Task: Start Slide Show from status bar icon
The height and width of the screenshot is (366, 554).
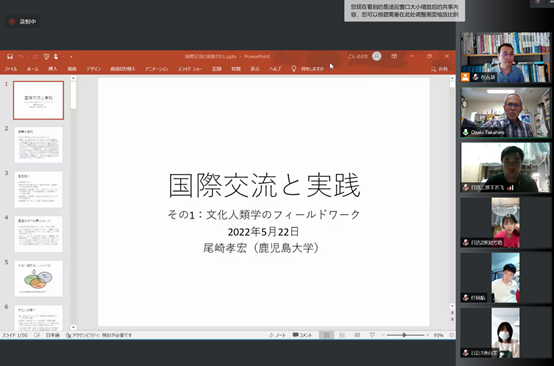Action: [372, 335]
